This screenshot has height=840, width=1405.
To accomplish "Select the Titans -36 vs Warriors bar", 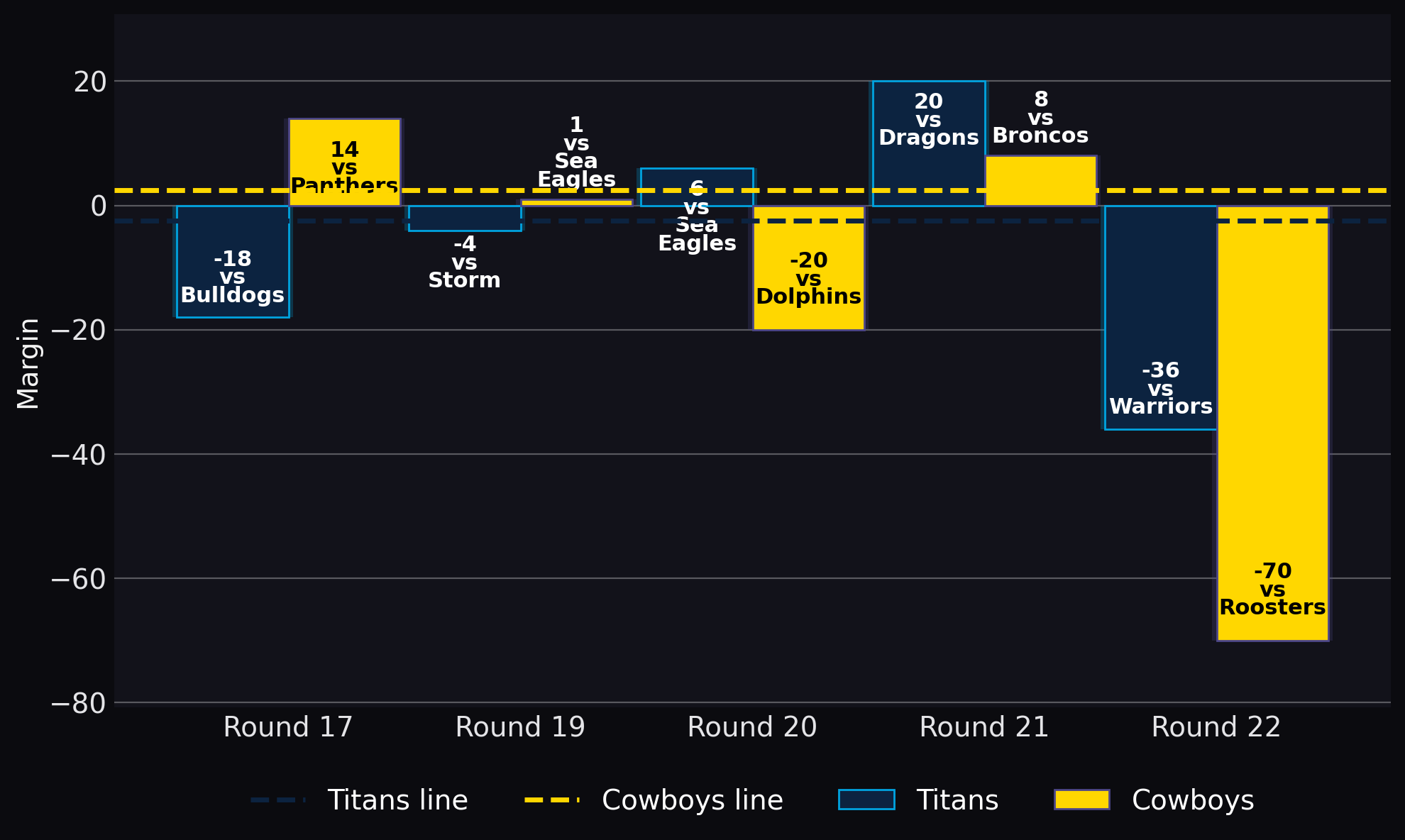I will point(1161,318).
